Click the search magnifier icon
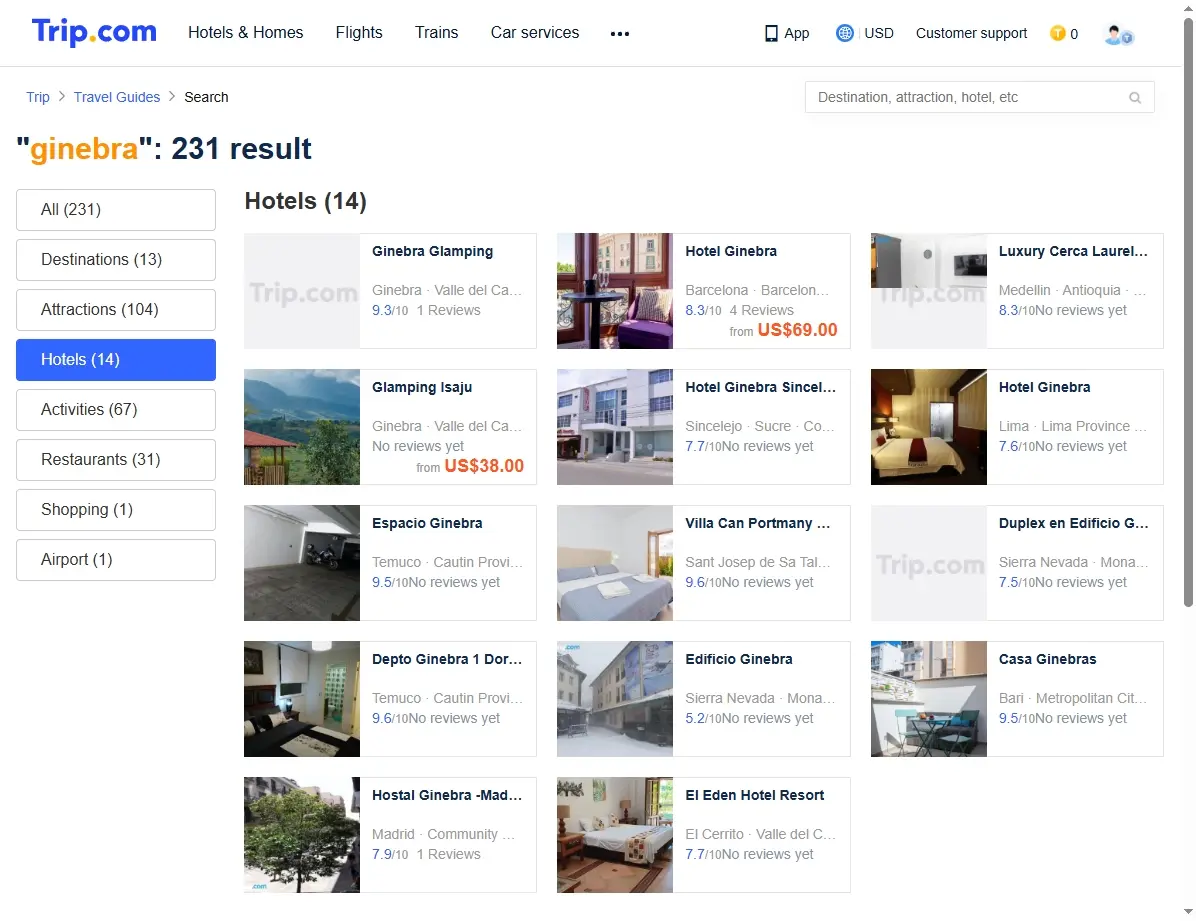 [x=1135, y=98]
